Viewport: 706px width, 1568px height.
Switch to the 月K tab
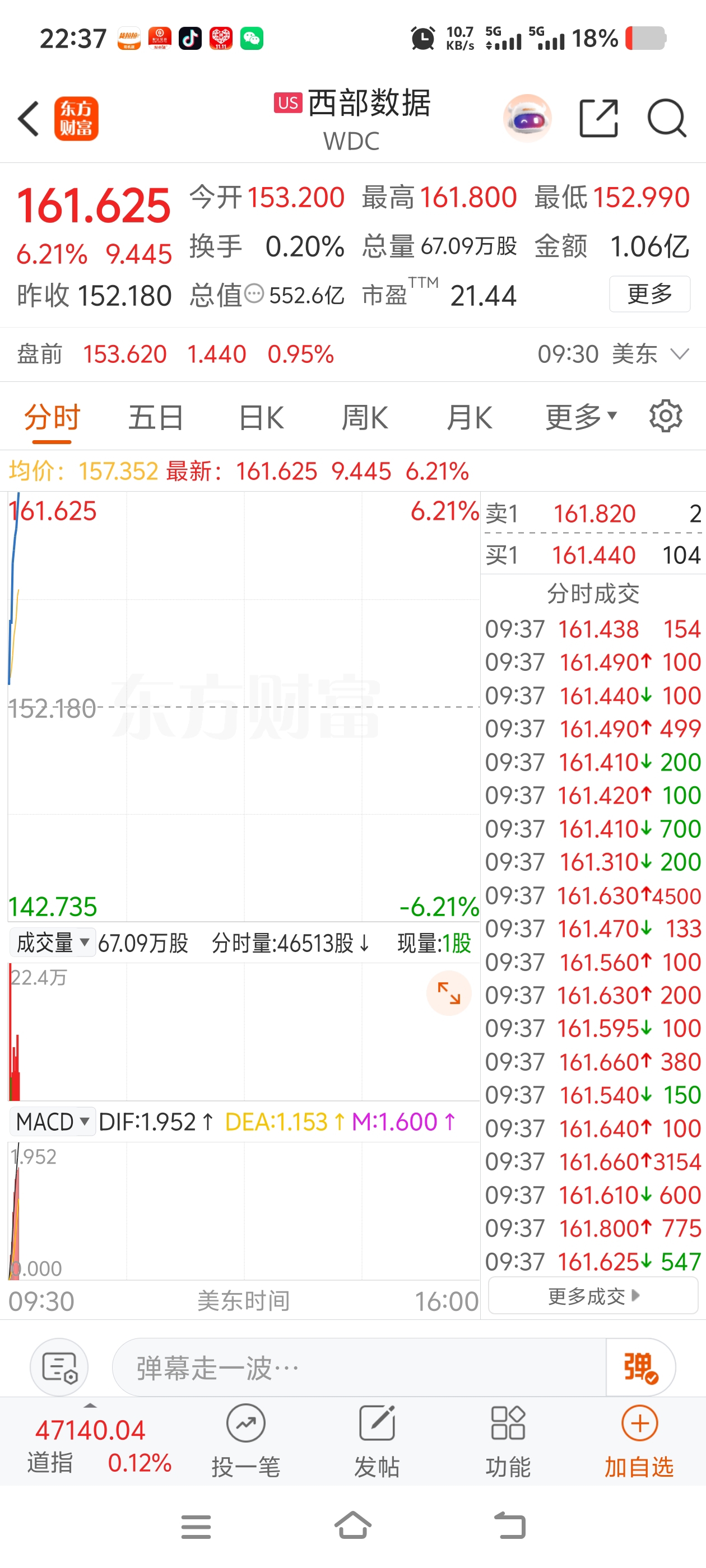click(x=468, y=418)
